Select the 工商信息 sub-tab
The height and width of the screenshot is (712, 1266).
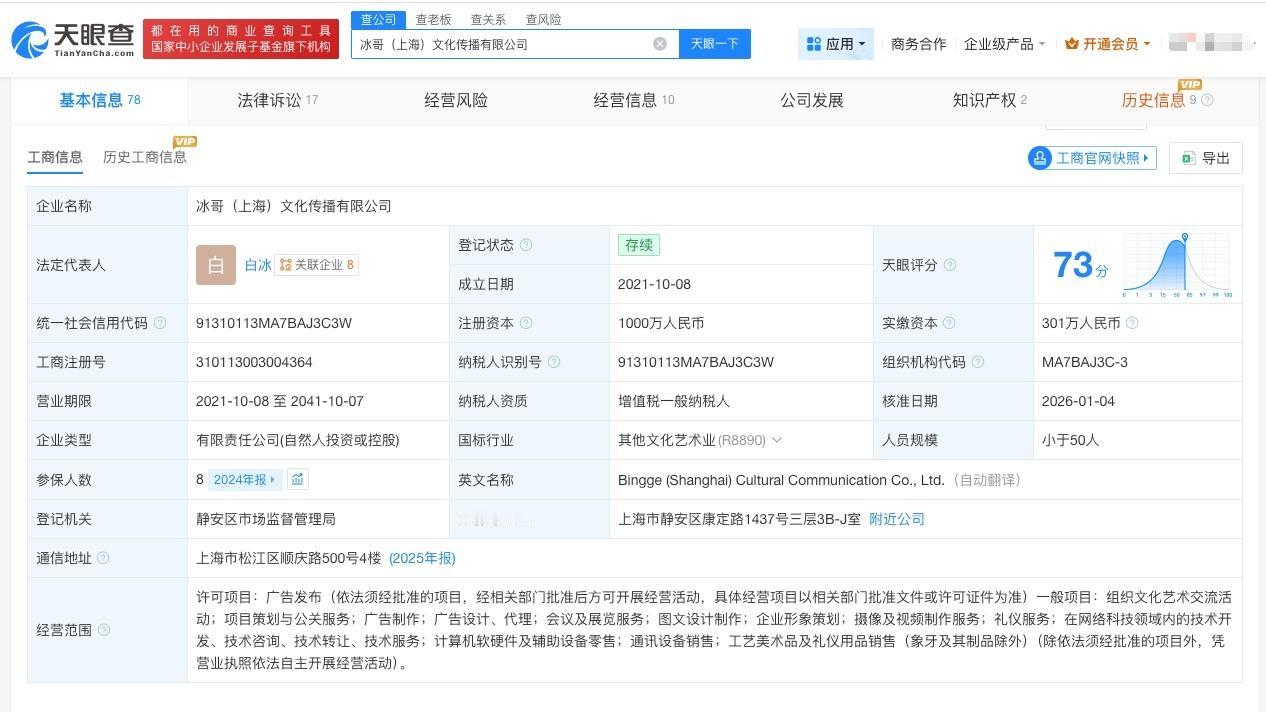[x=55, y=157]
